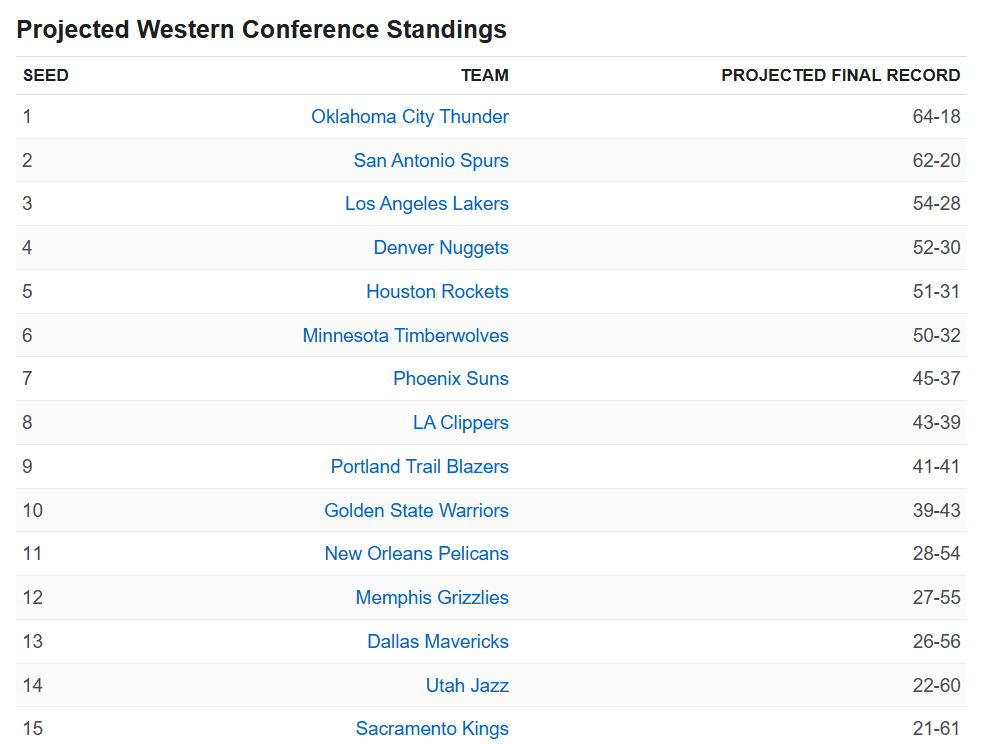Image resolution: width=986 pixels, height=746 pixels.
Task: Open Los Angeles Lakers team page
Action: click(x=426, y=204)
